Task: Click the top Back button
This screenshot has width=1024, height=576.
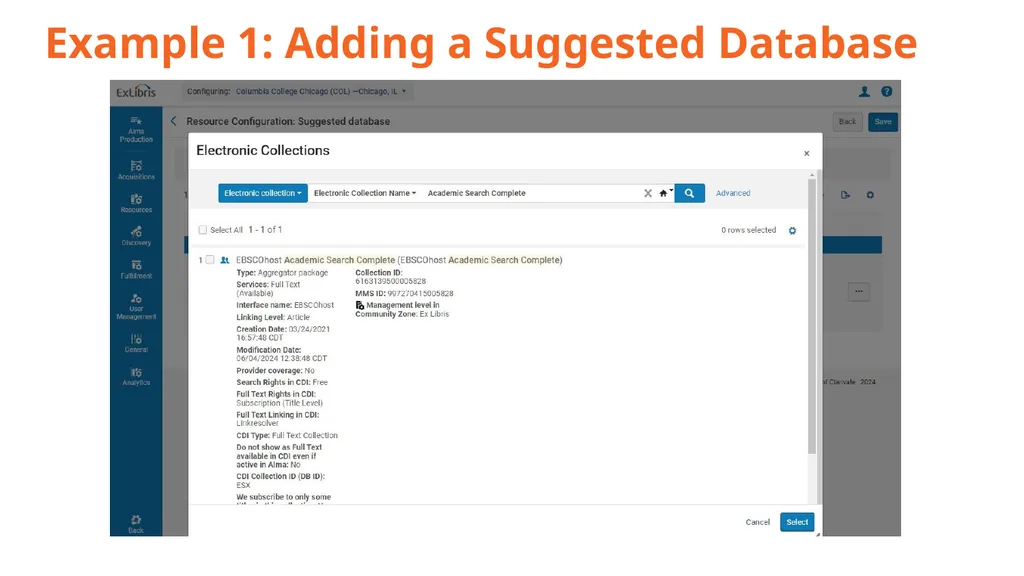Action: pos(847,121)
